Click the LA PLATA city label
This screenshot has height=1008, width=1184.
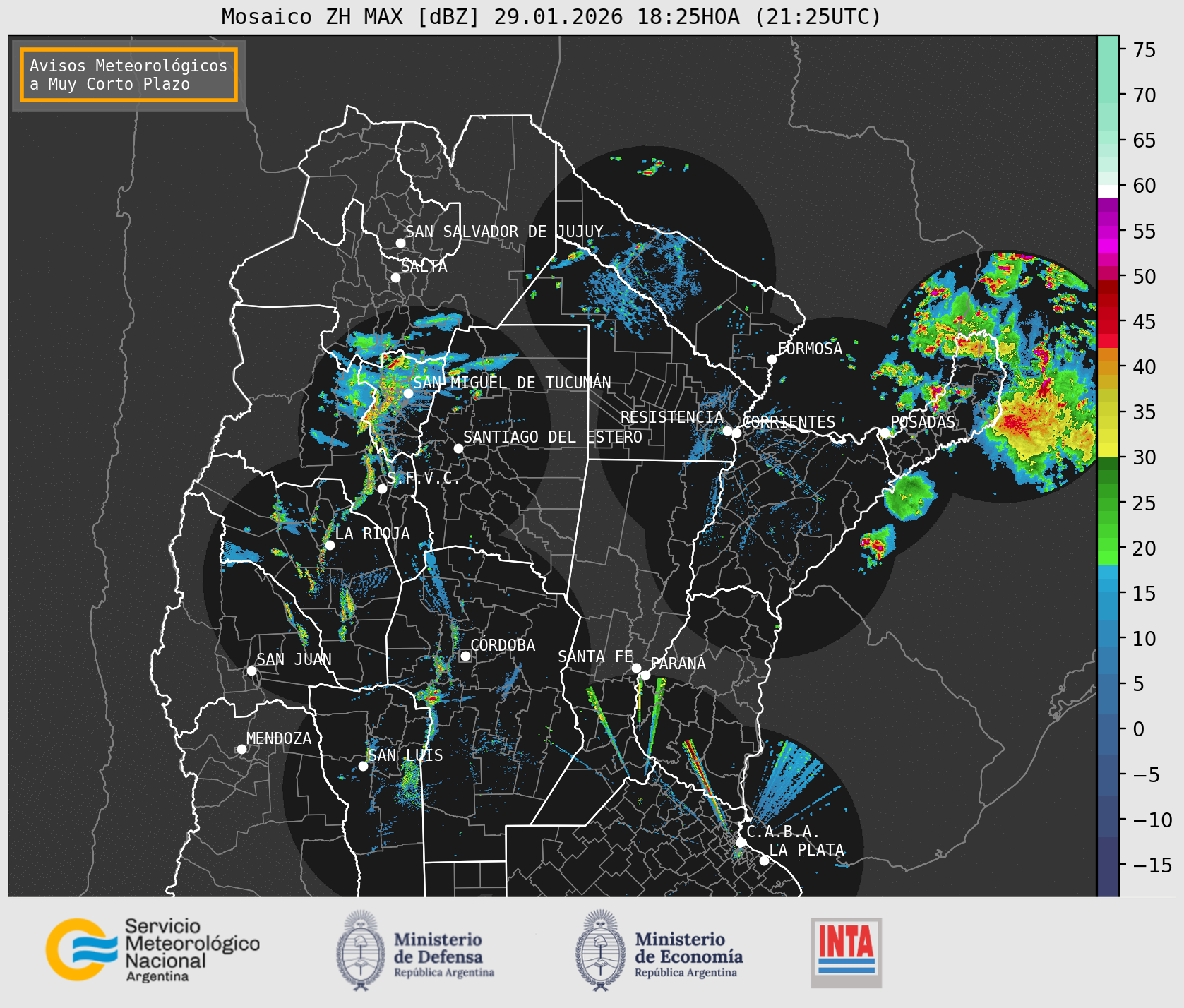(806, 850)
